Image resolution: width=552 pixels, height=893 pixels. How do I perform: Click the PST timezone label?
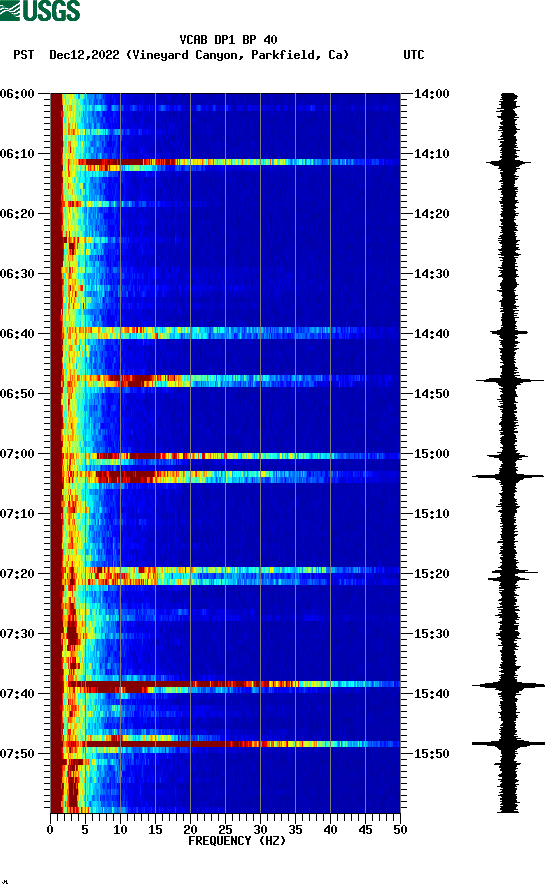pyautogui.click(x=24, y=55)
